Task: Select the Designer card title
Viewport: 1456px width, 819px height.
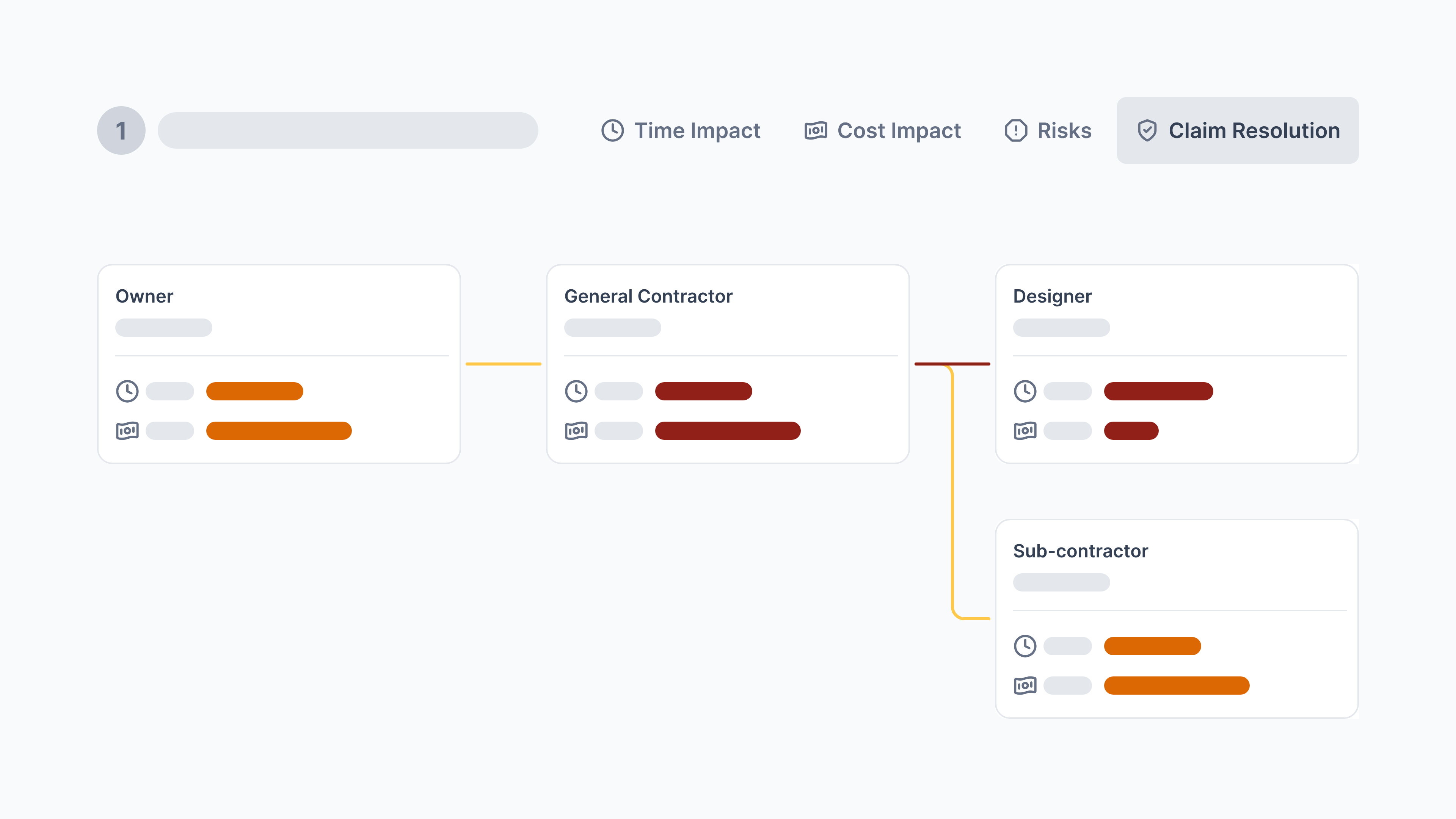Action: (x=1052, y=297)
